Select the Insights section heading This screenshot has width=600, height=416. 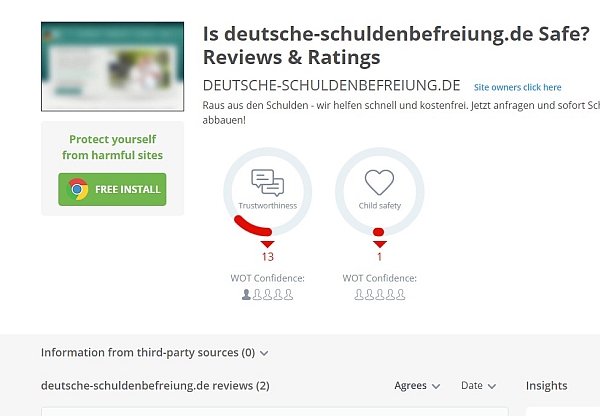(x=546, y=386)
